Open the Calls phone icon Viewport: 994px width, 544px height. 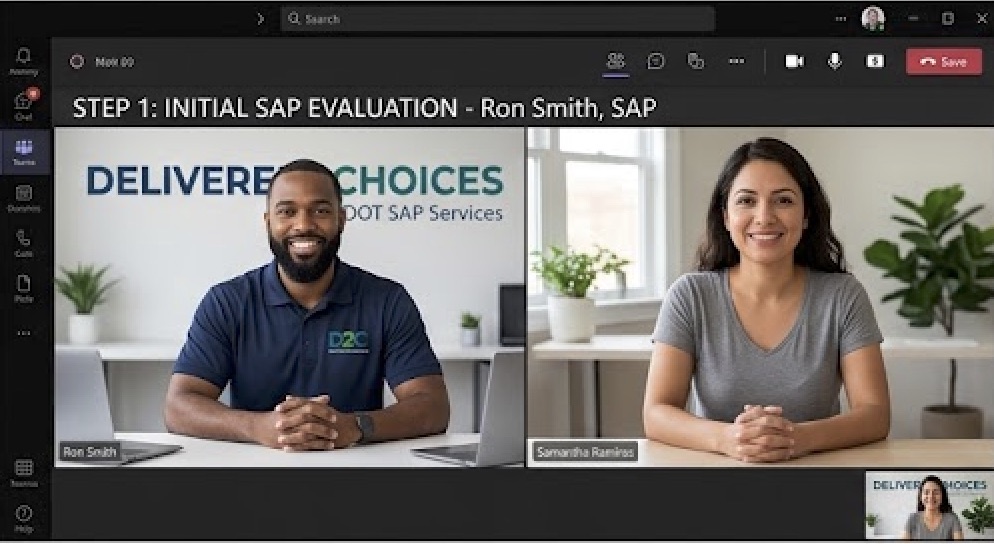23,243
